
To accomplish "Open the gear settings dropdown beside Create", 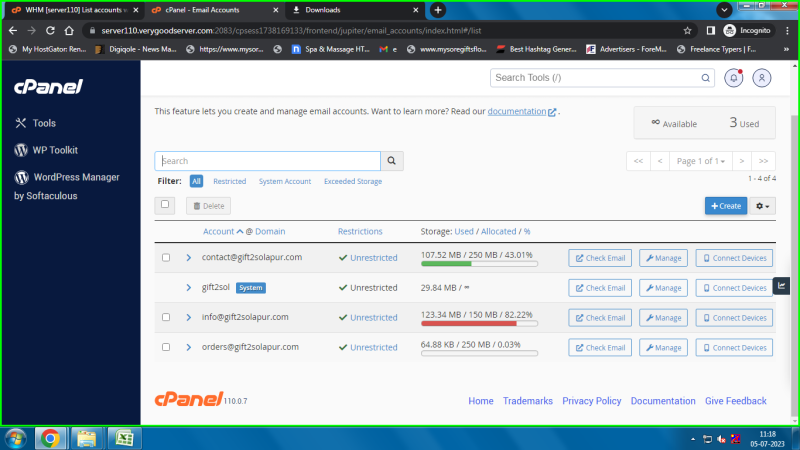I will pyautogui.click(x=763, y=205).
